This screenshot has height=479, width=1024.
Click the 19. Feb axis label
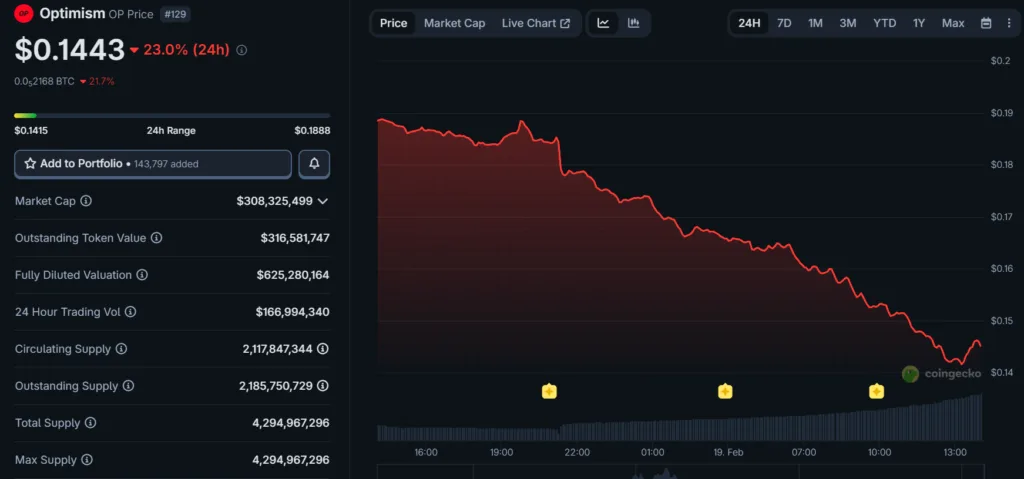pos(728,452)
